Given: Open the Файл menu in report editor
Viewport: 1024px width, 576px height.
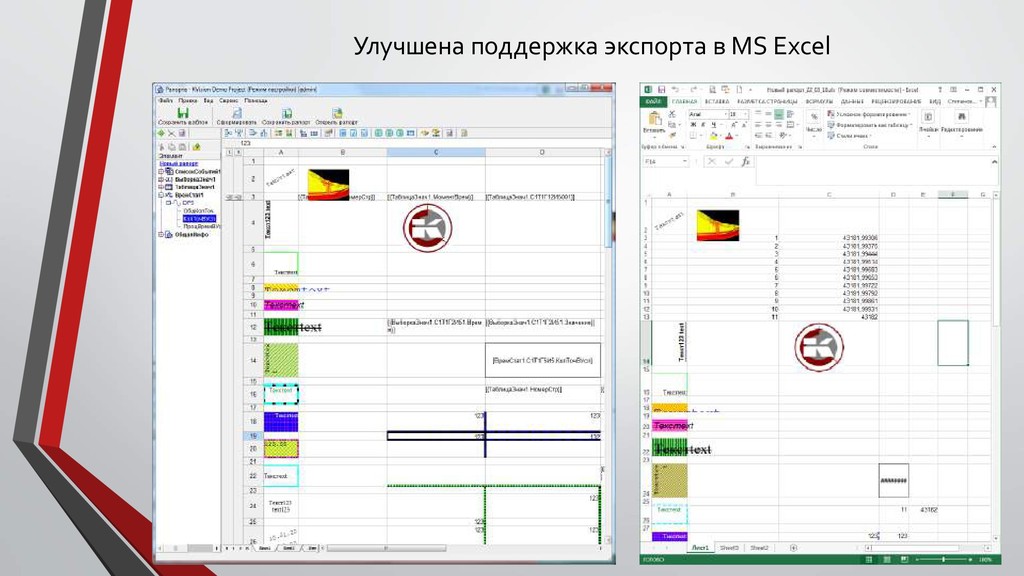Looking at the screenshot, I should point(165,101).
